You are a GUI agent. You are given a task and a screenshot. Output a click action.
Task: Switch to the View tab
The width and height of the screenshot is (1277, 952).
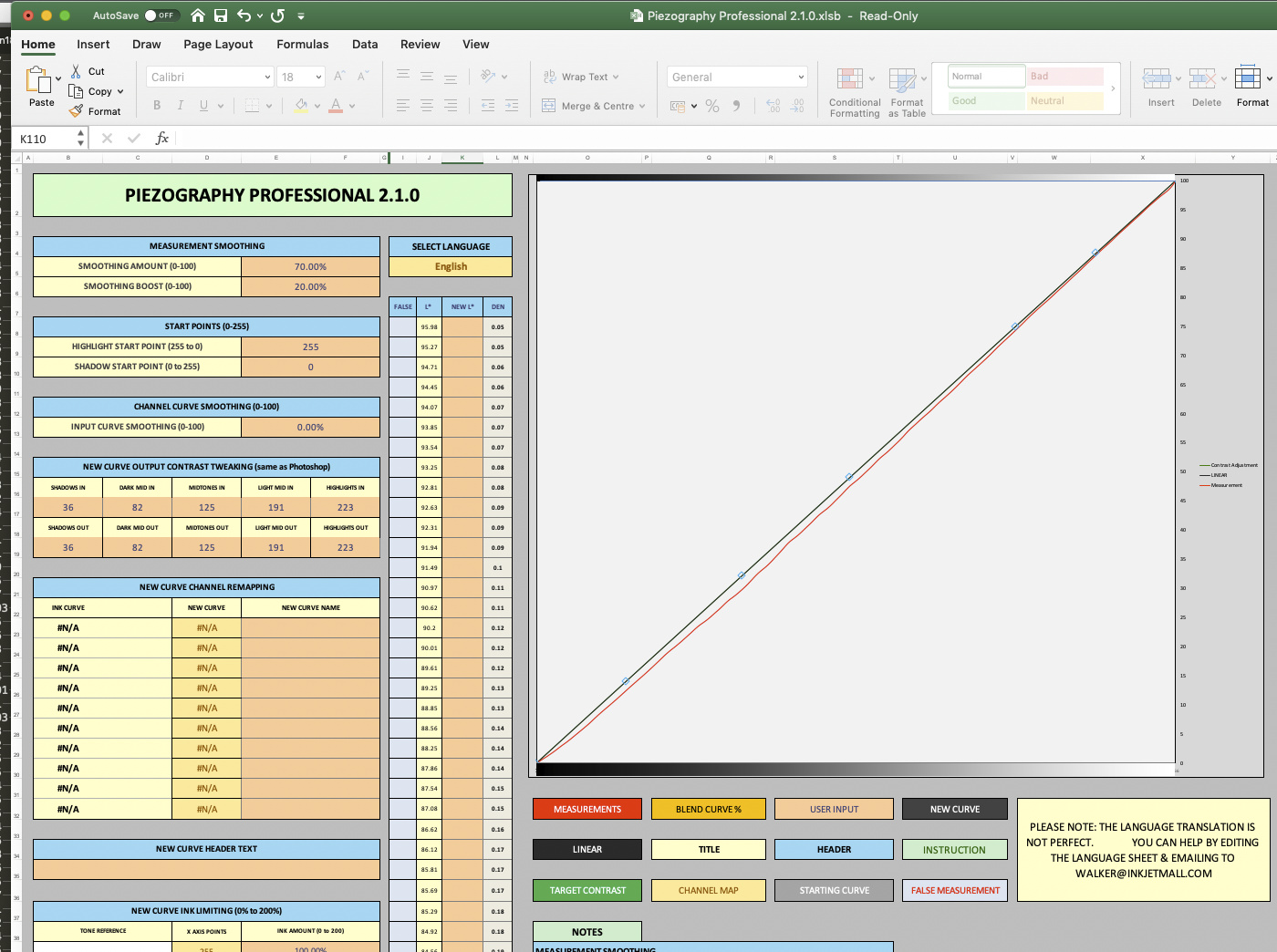tap(476, 44)
